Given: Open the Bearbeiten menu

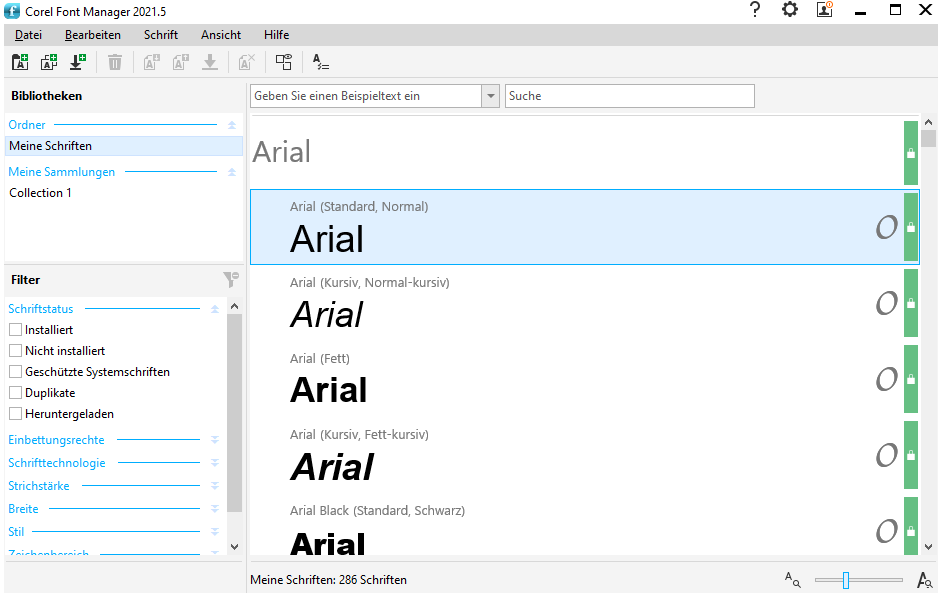Looking at the screenshot, I should [x=93, y=35].
